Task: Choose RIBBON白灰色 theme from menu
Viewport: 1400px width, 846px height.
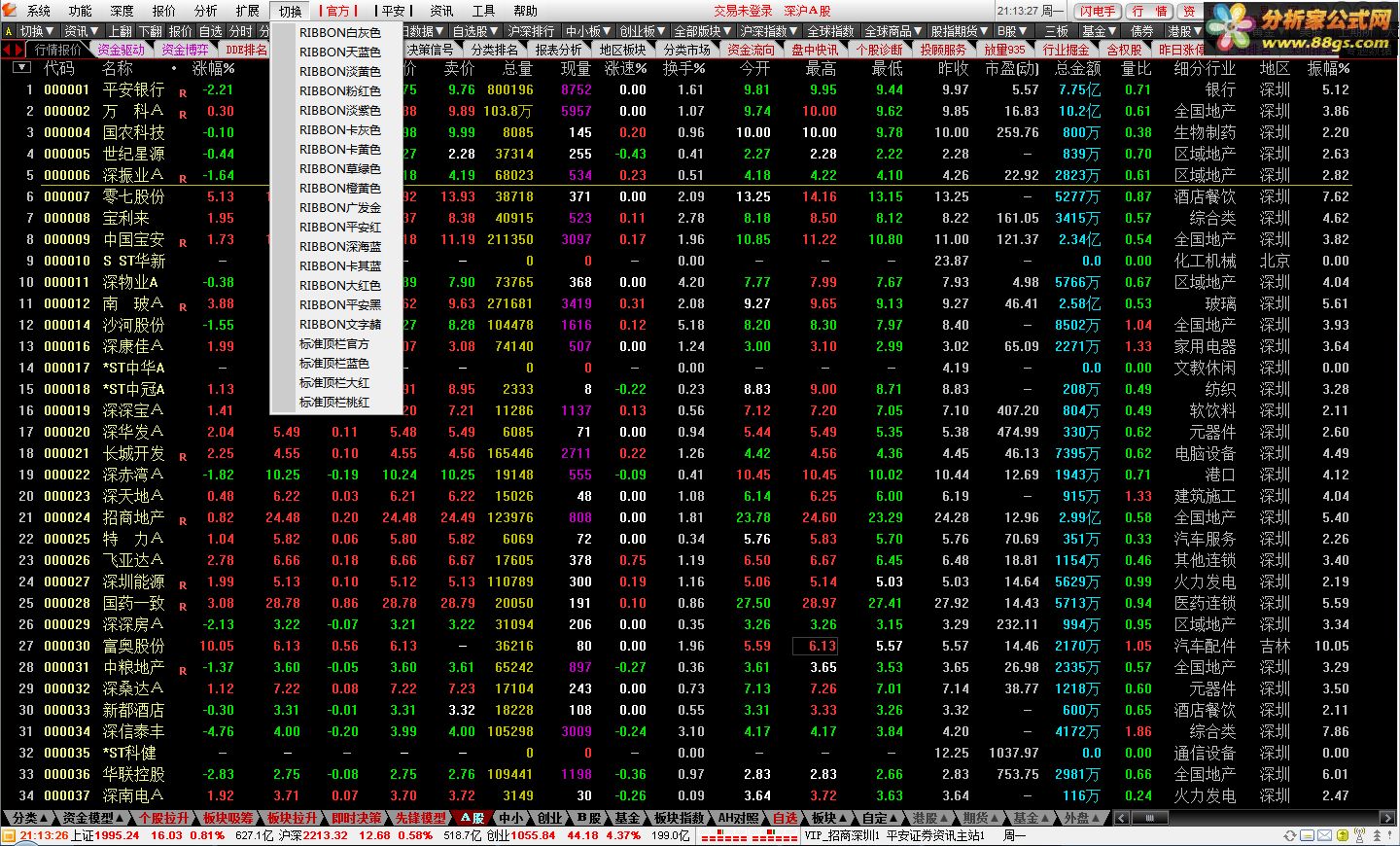Action: pos(340,33)
